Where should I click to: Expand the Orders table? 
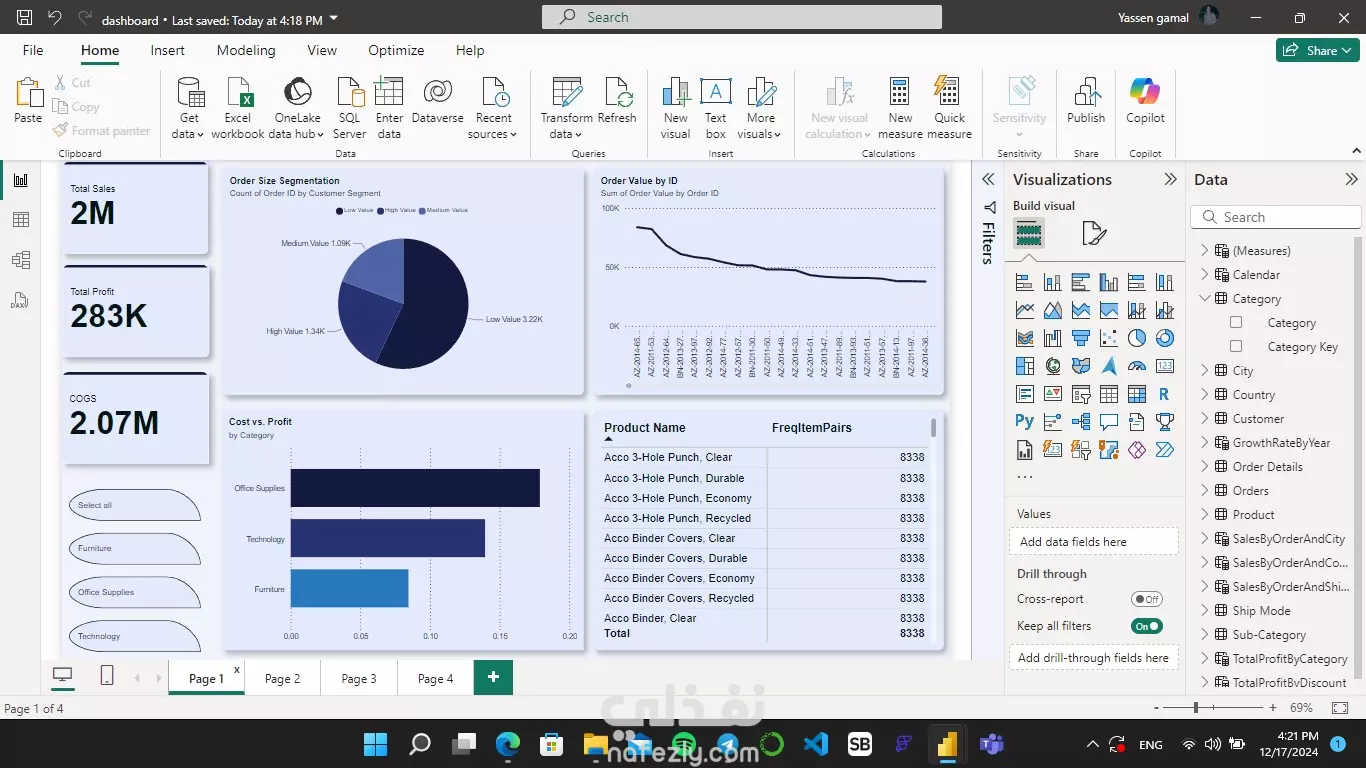(x=1204, y=491)
